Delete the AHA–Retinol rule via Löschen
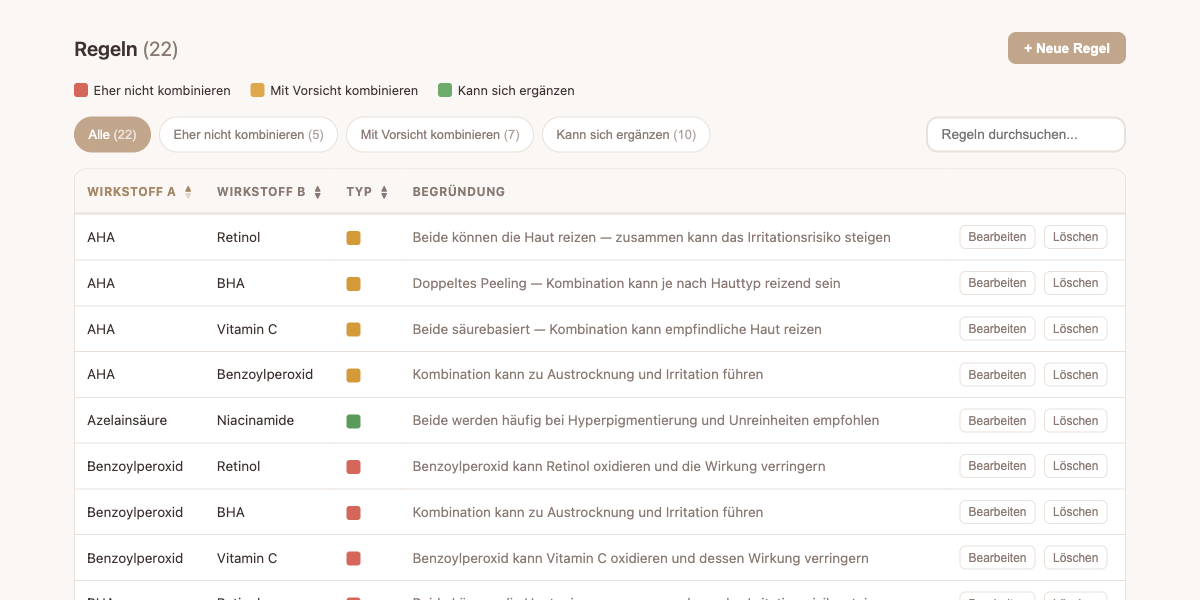This screenshot has width=1200, height=600. (x=1076, y=237)
